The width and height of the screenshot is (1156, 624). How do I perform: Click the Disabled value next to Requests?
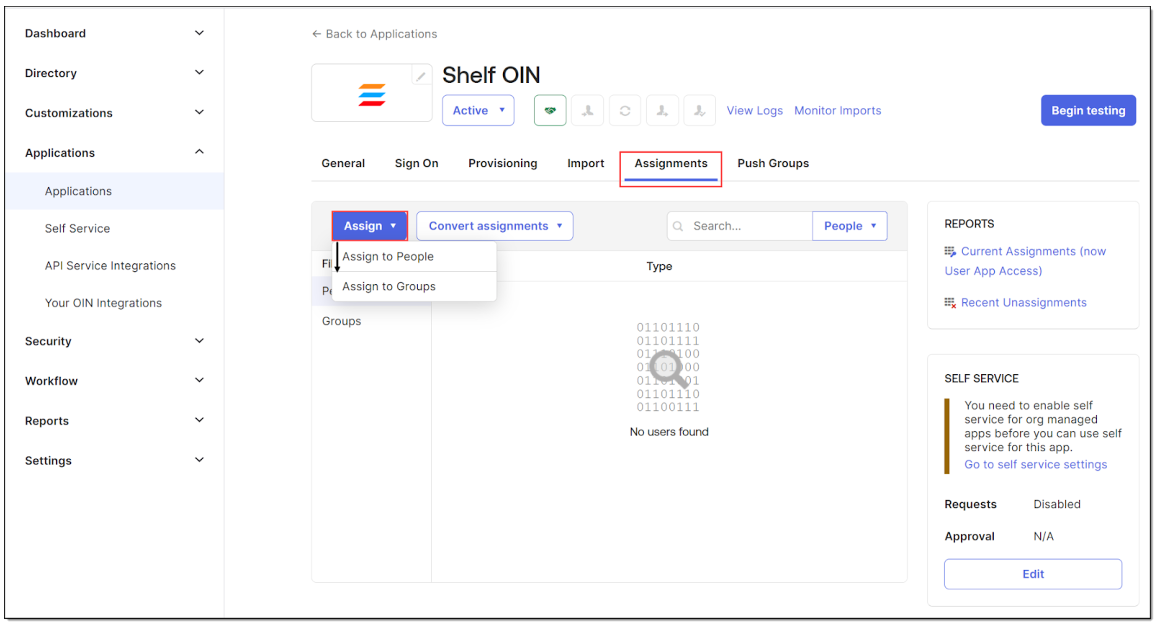click(1057, 505)
